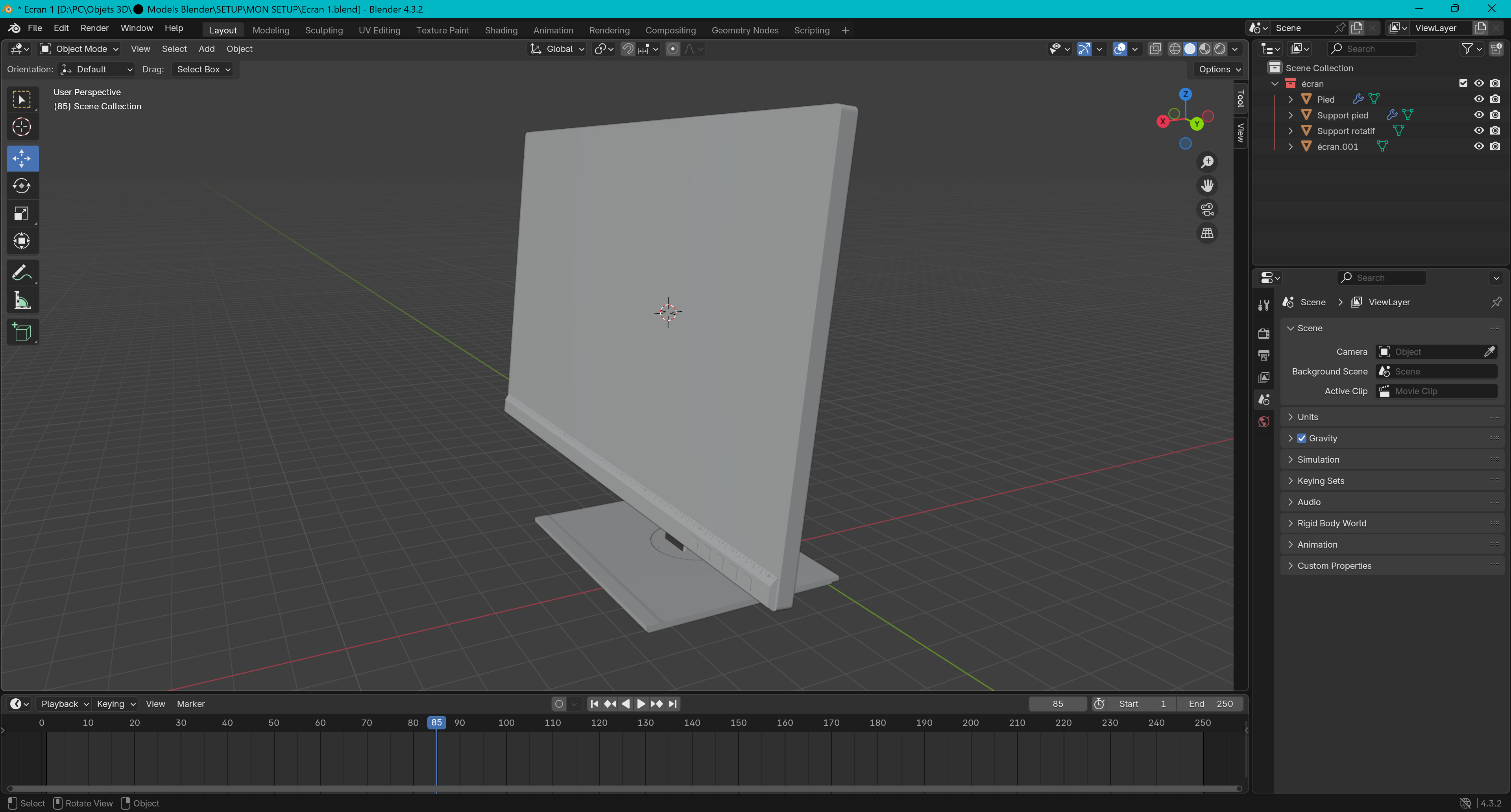Click the Zoom view gizmo icon
This screenshot has height=812, width=1511.
click(1207, 162)
